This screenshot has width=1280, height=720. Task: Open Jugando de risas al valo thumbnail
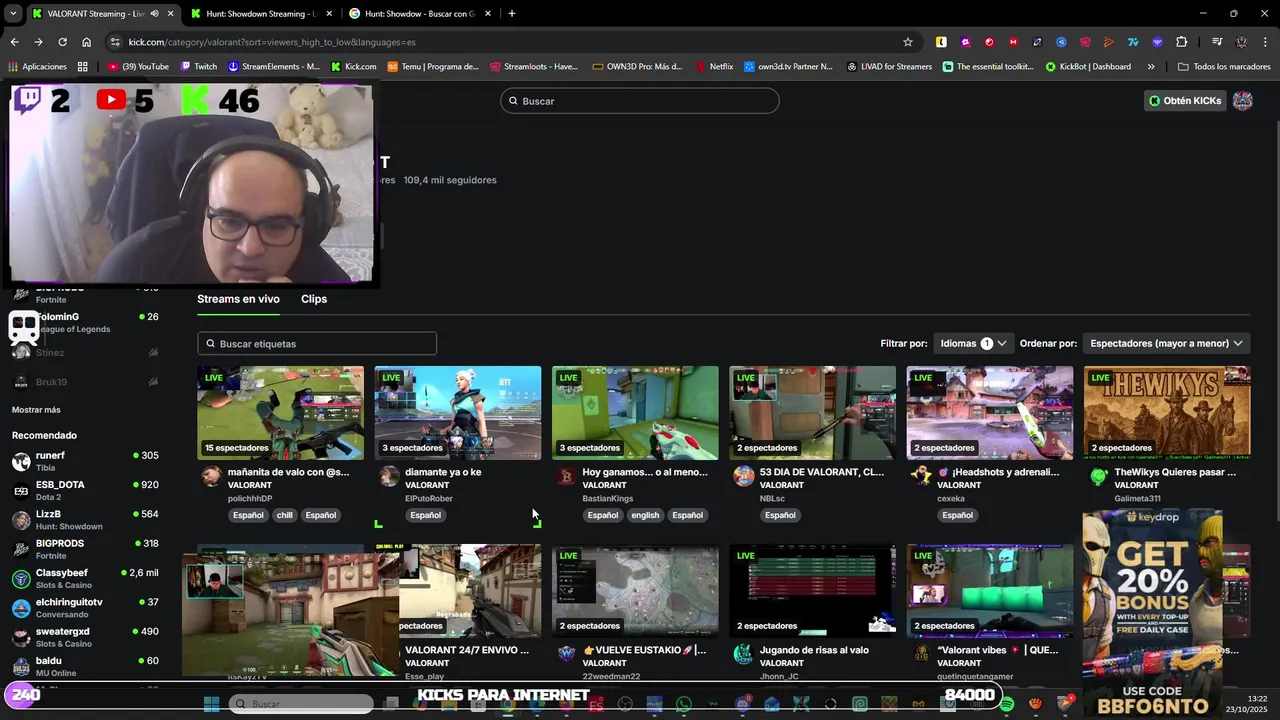812,591
